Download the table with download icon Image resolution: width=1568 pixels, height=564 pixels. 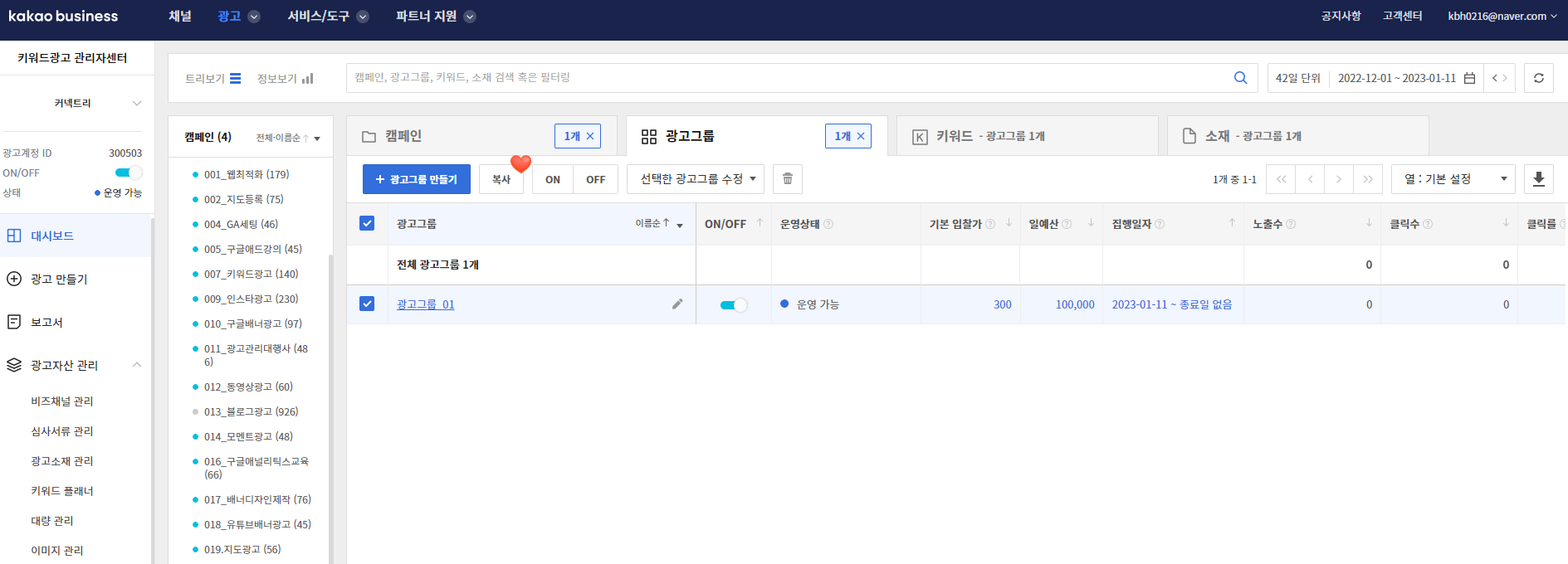pos(1538,179)
